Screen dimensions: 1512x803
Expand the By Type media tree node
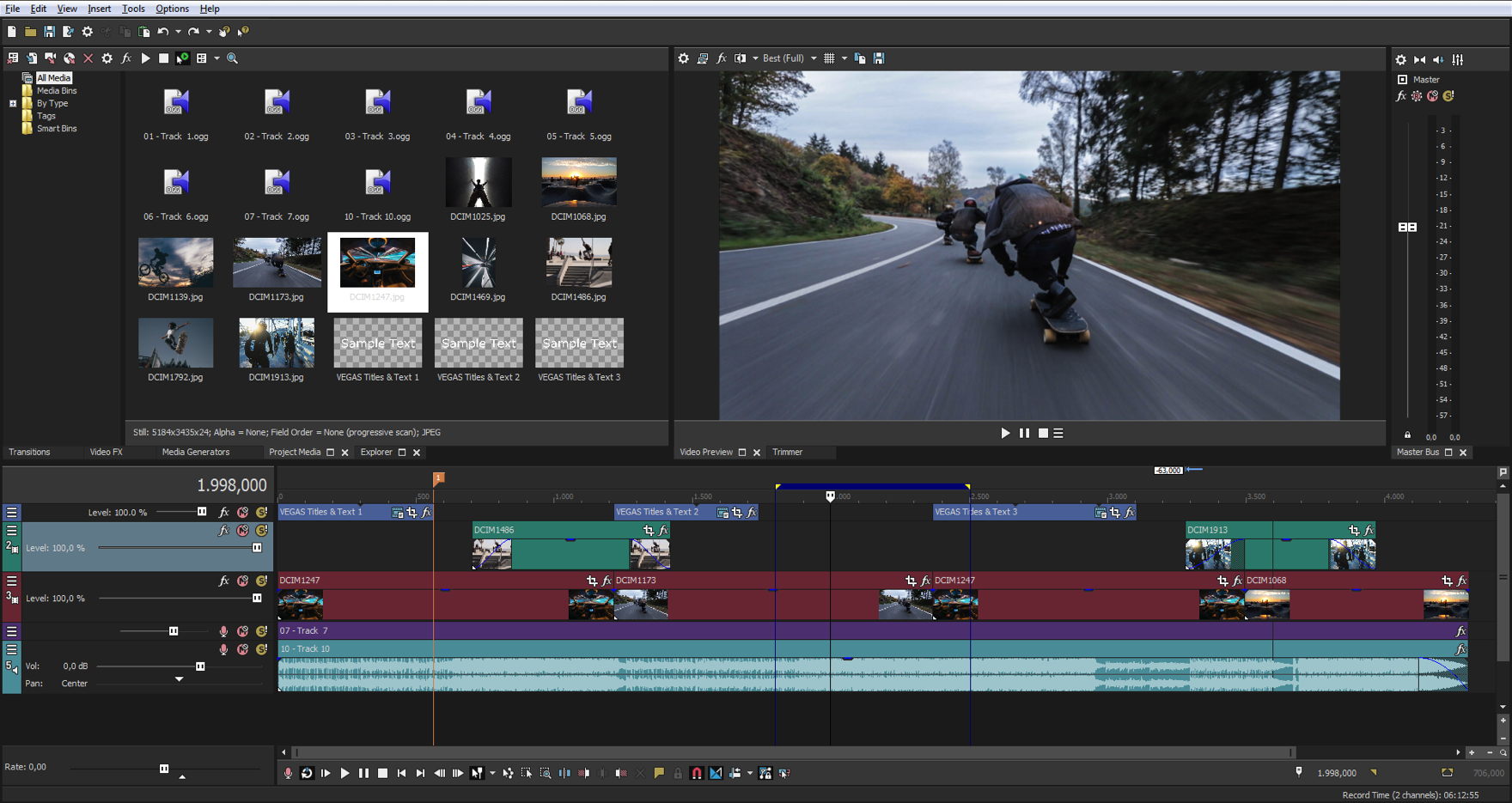point(13,103)
